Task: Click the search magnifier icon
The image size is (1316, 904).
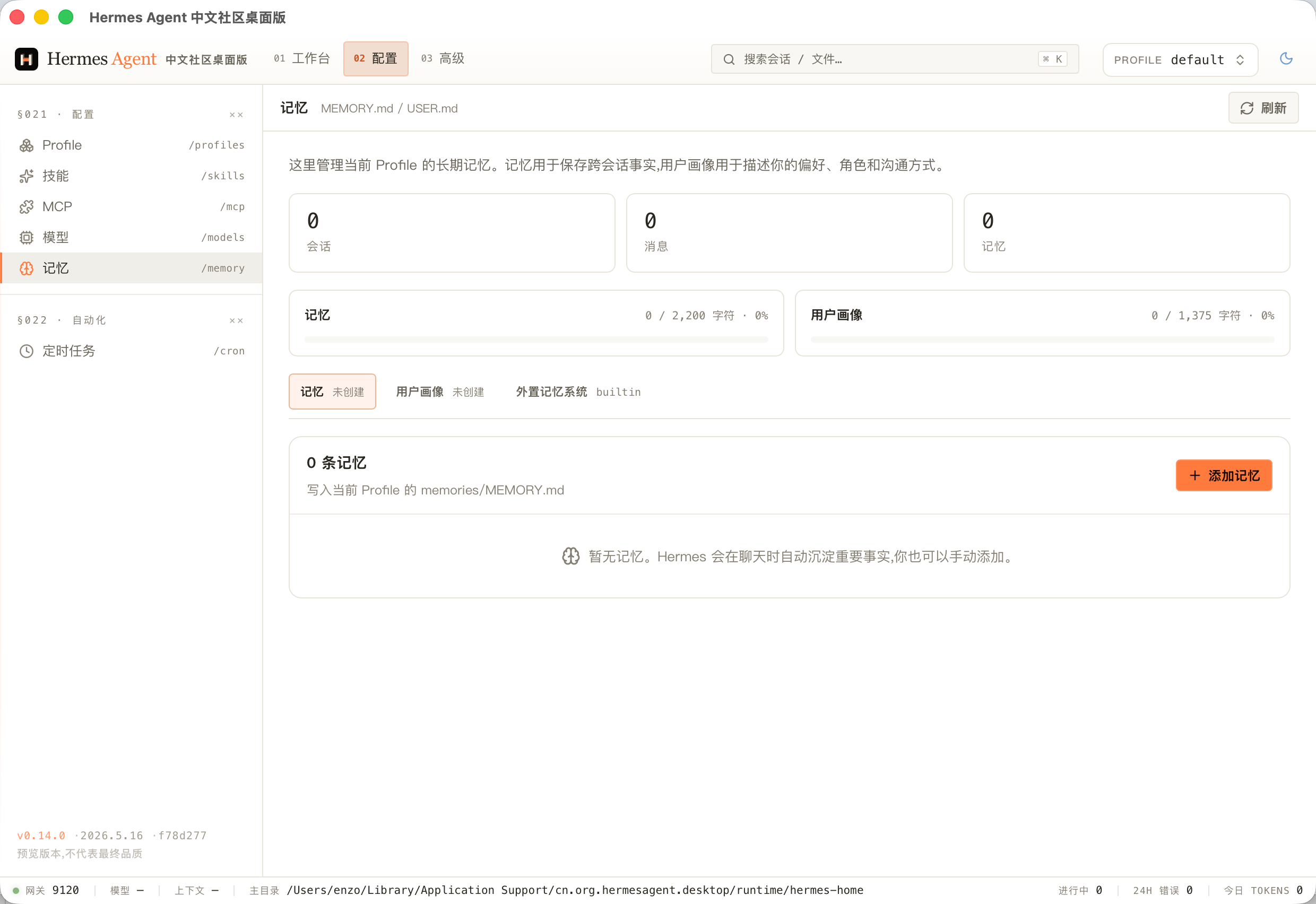Action: [x=729, y=59]
